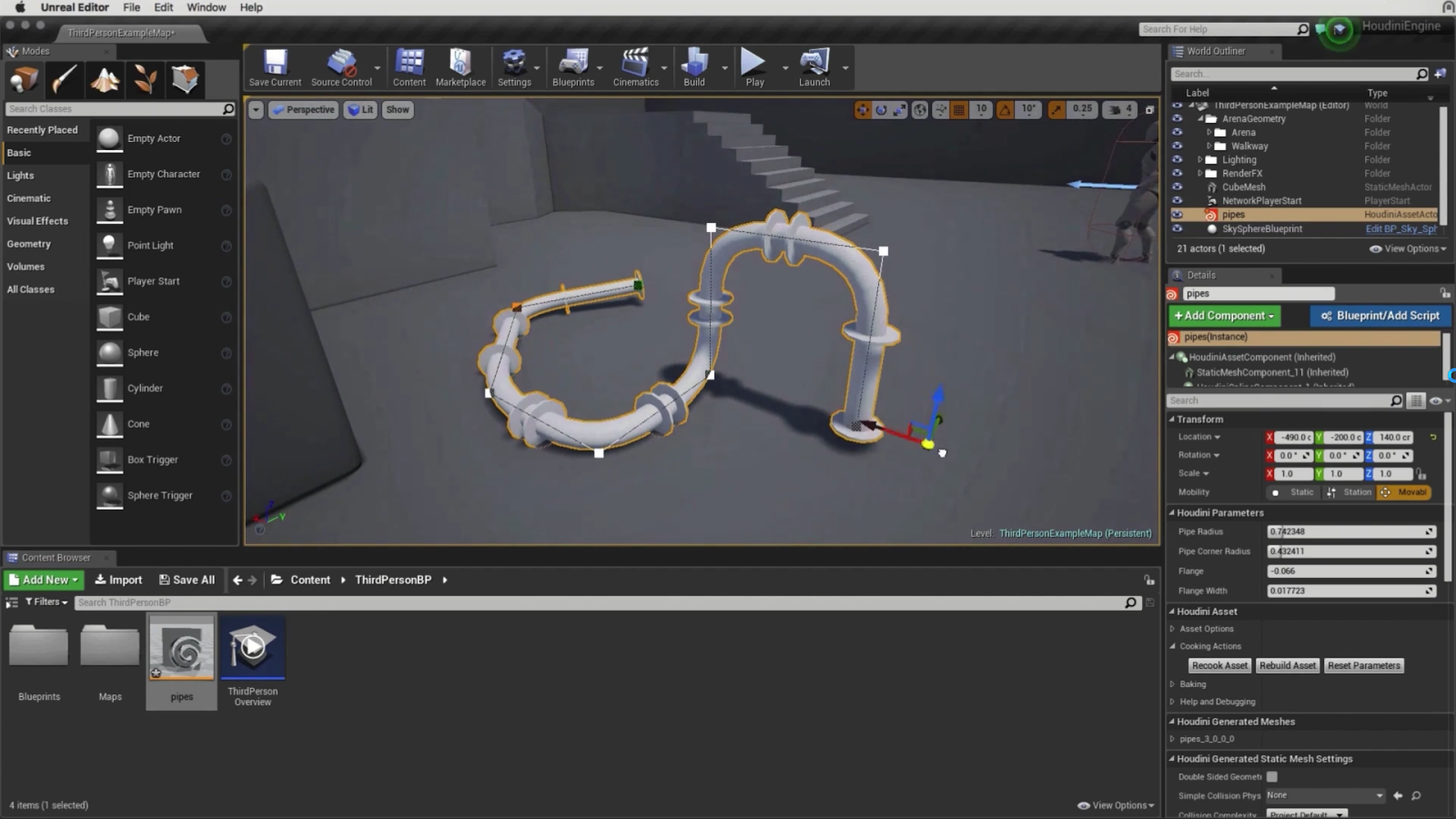Click the pipes Houdini asset thumbnail
This screenshot has width=1456, height=819.
pos(182,648)
